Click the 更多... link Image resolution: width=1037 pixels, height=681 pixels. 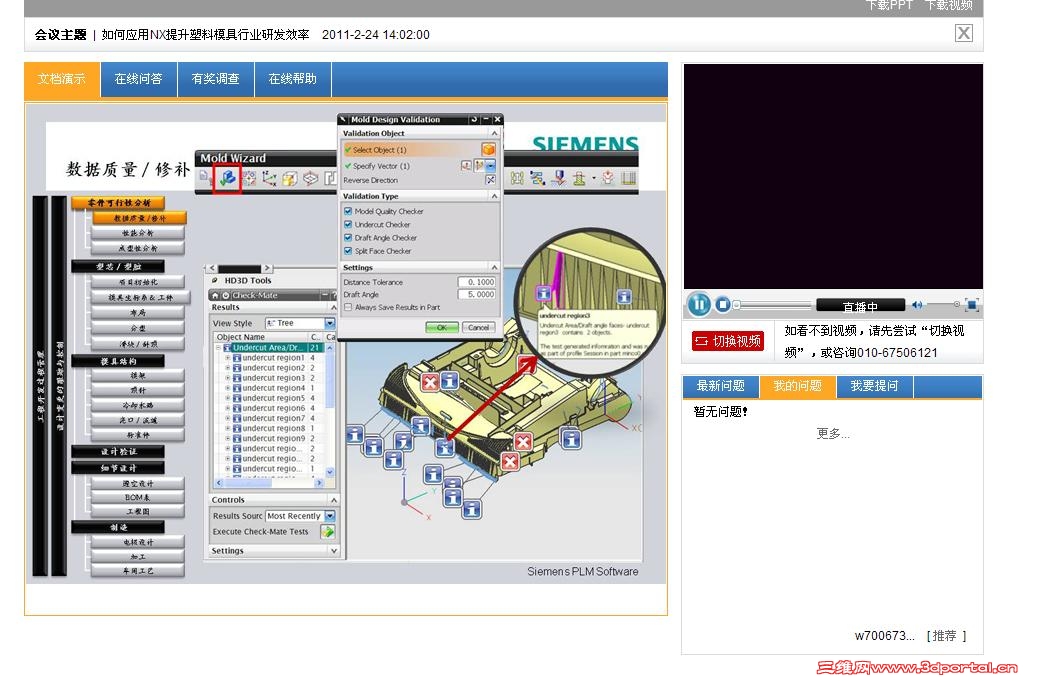coord(833,434)
